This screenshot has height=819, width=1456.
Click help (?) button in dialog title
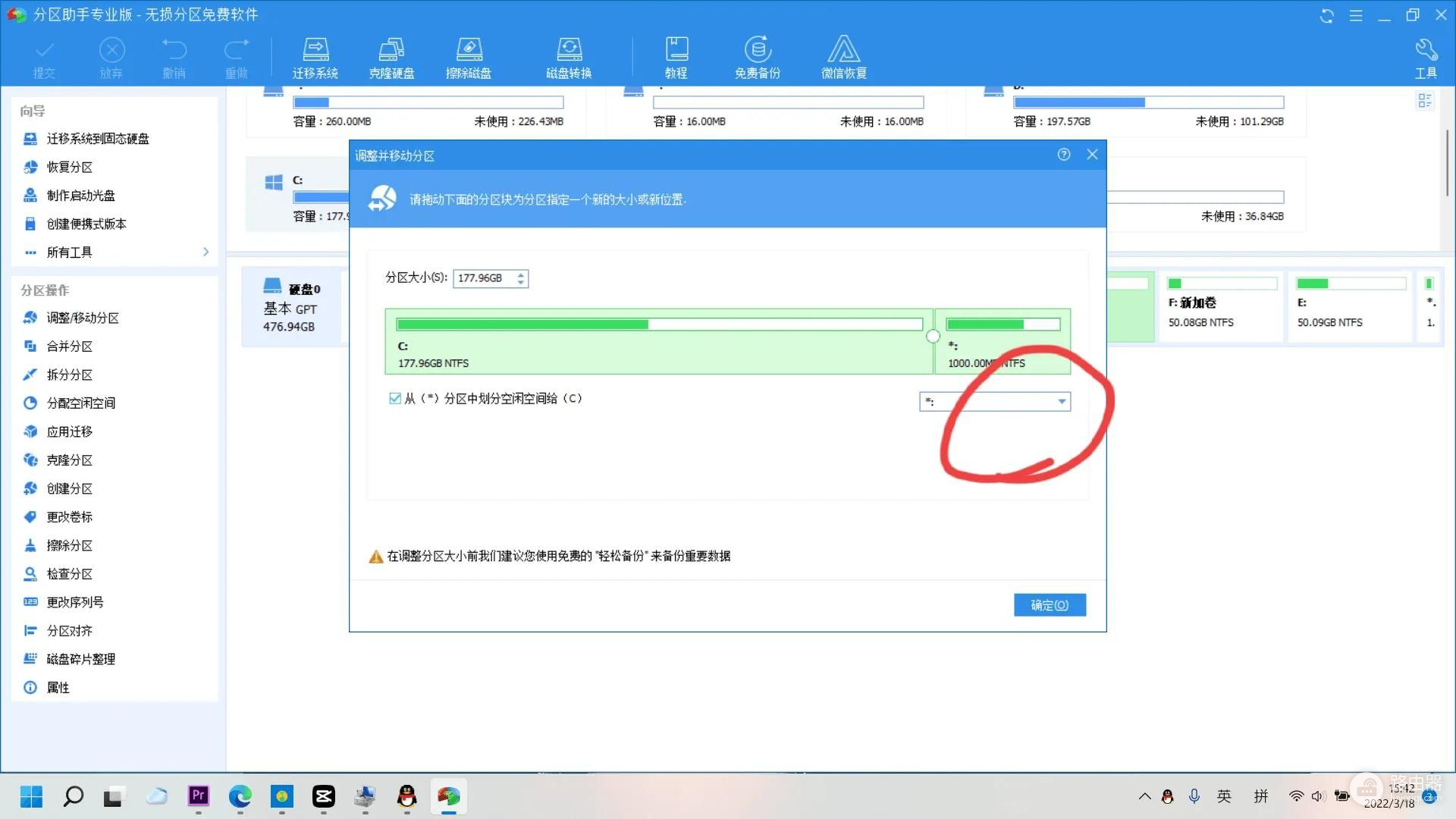(x=1063, y=153)
